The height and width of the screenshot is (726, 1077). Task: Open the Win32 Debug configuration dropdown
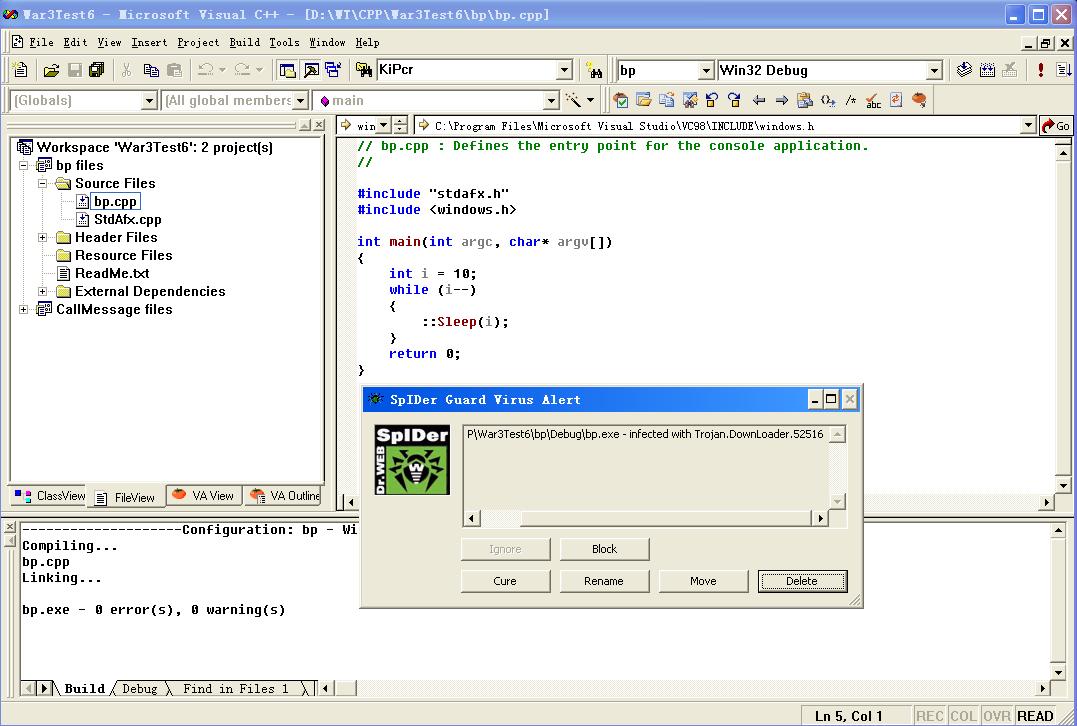click(x=933, y=70)
